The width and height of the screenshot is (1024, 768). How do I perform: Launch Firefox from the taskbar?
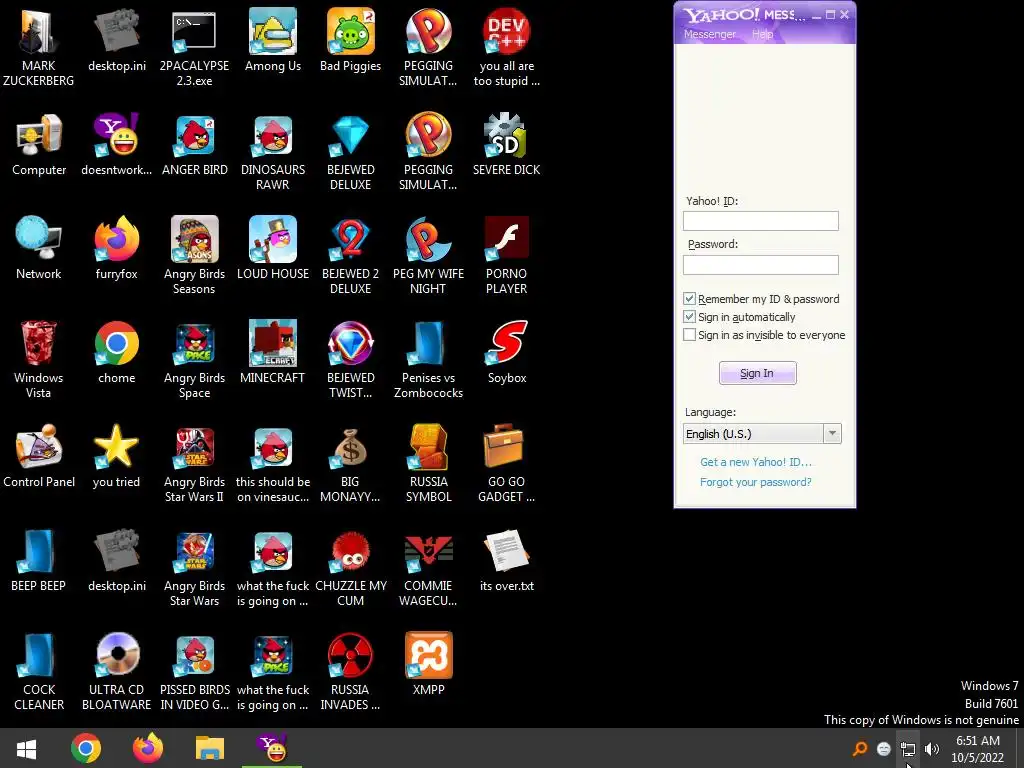pyautogui.click(x=148, y=748)
